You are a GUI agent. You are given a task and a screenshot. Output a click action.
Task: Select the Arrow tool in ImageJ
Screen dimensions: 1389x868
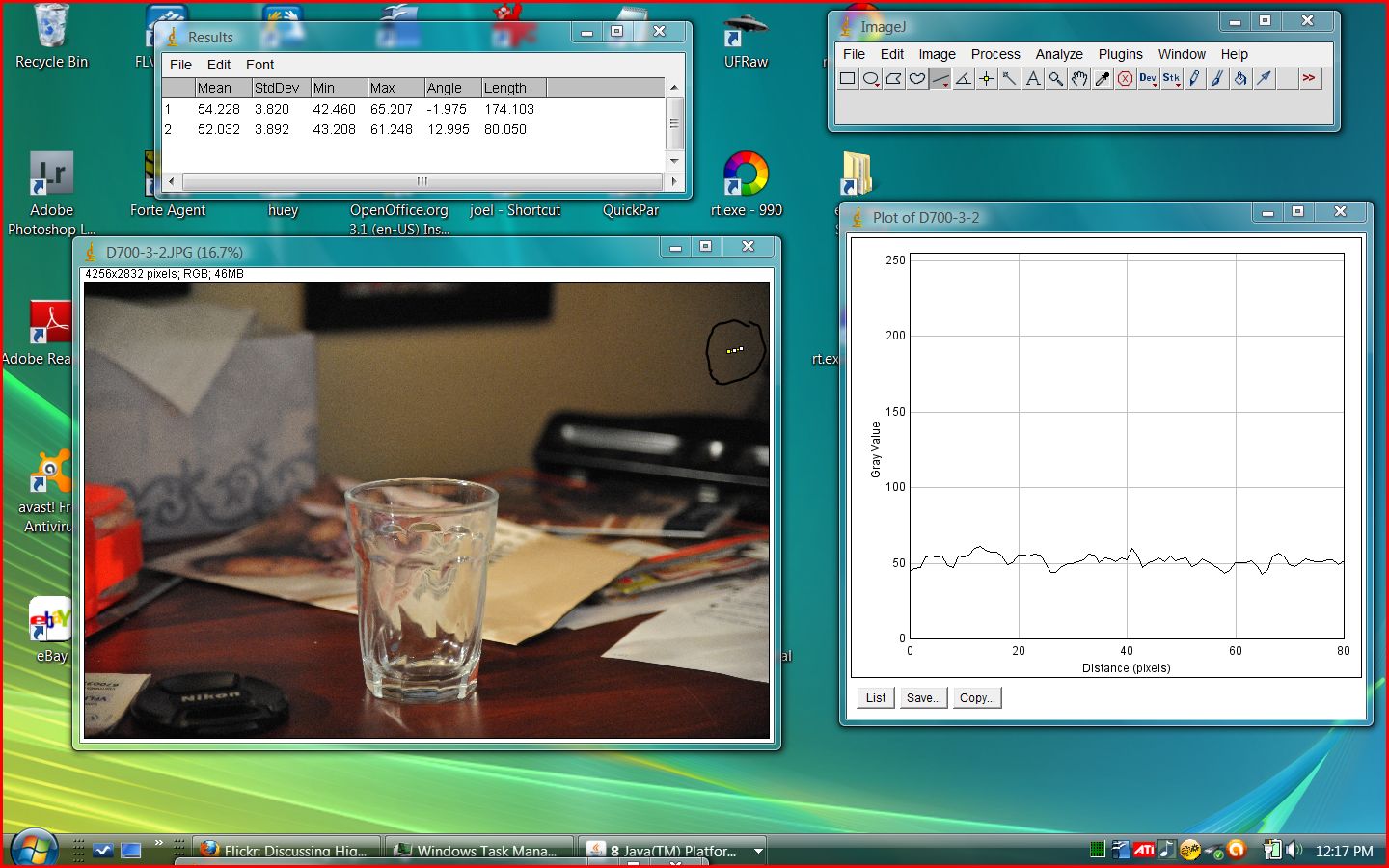click(1265, 79)
